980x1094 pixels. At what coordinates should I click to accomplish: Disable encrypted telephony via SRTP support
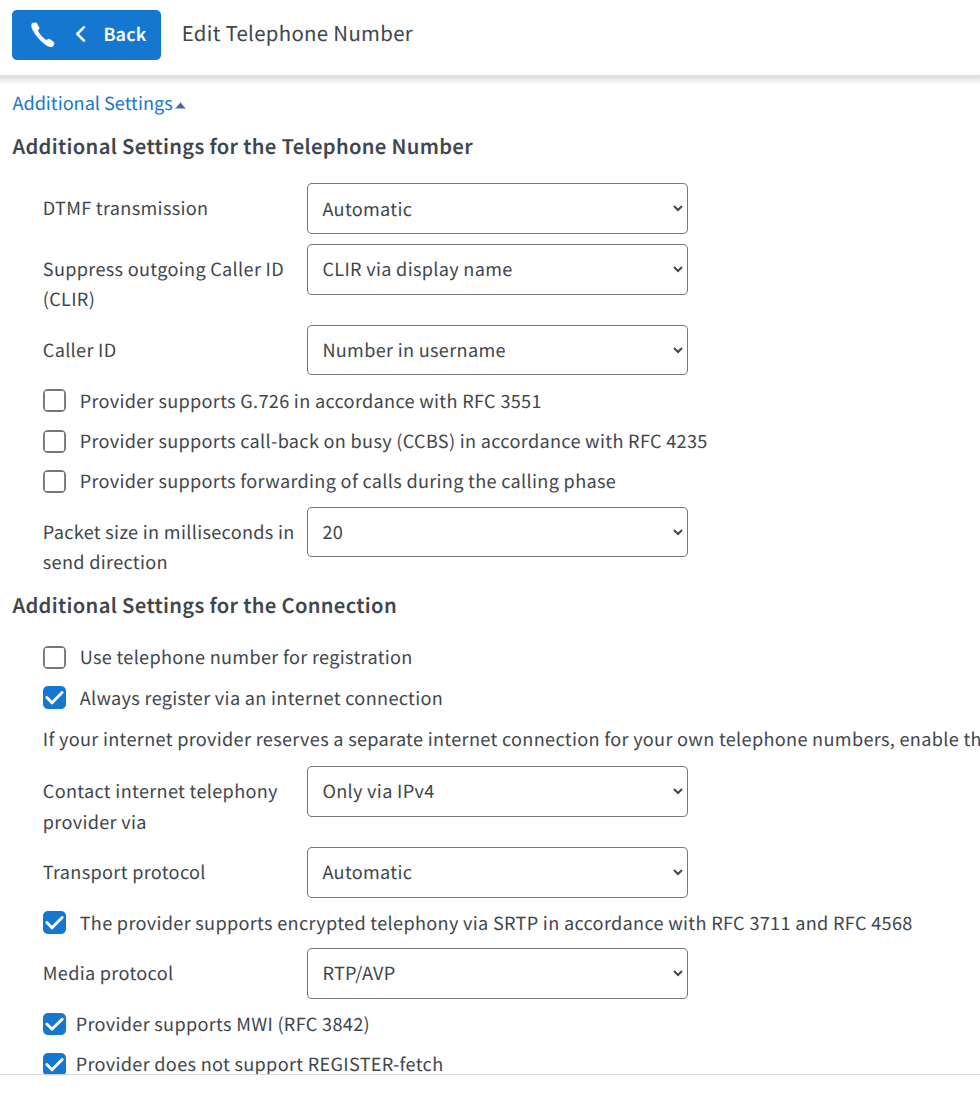pyautogui.click(x=54, y=922)
